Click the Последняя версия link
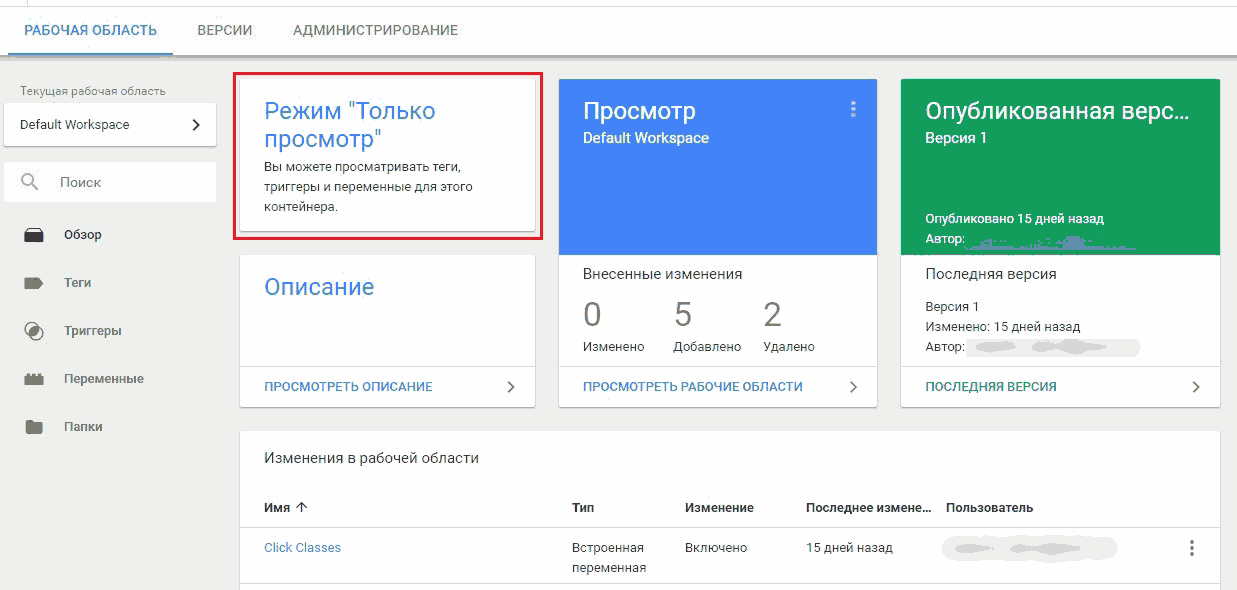 pos(991,387)
